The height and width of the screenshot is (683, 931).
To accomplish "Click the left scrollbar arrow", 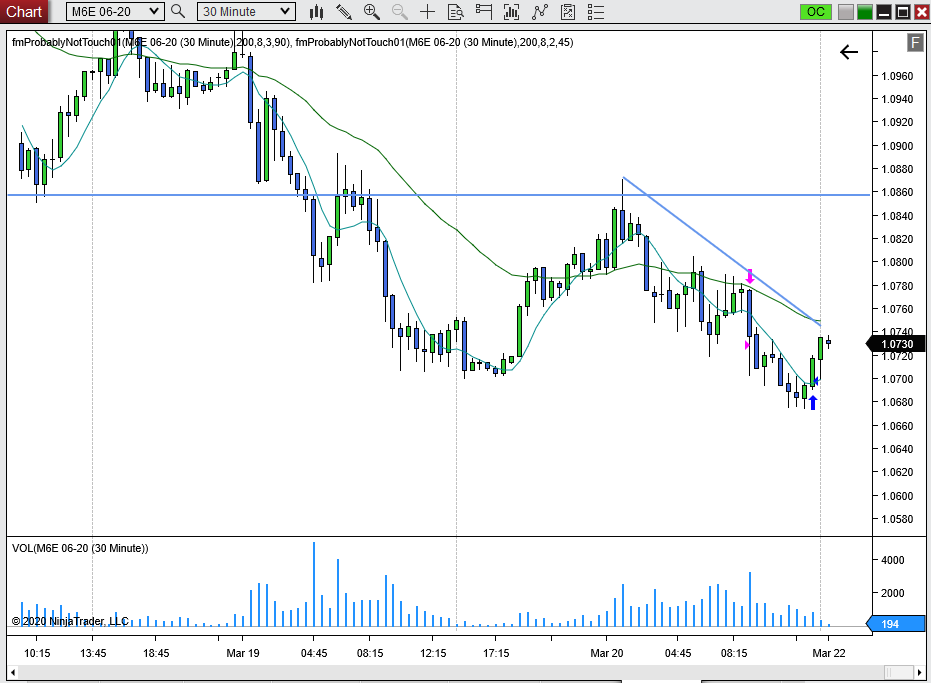I will [13, 673].
